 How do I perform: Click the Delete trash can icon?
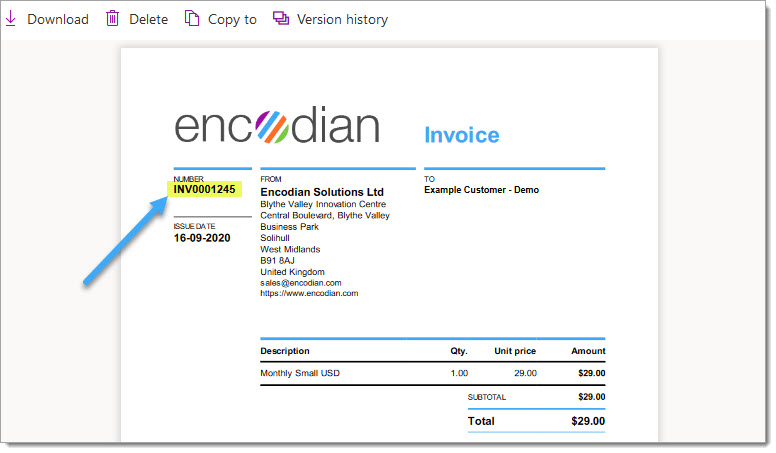pos(112,19)
